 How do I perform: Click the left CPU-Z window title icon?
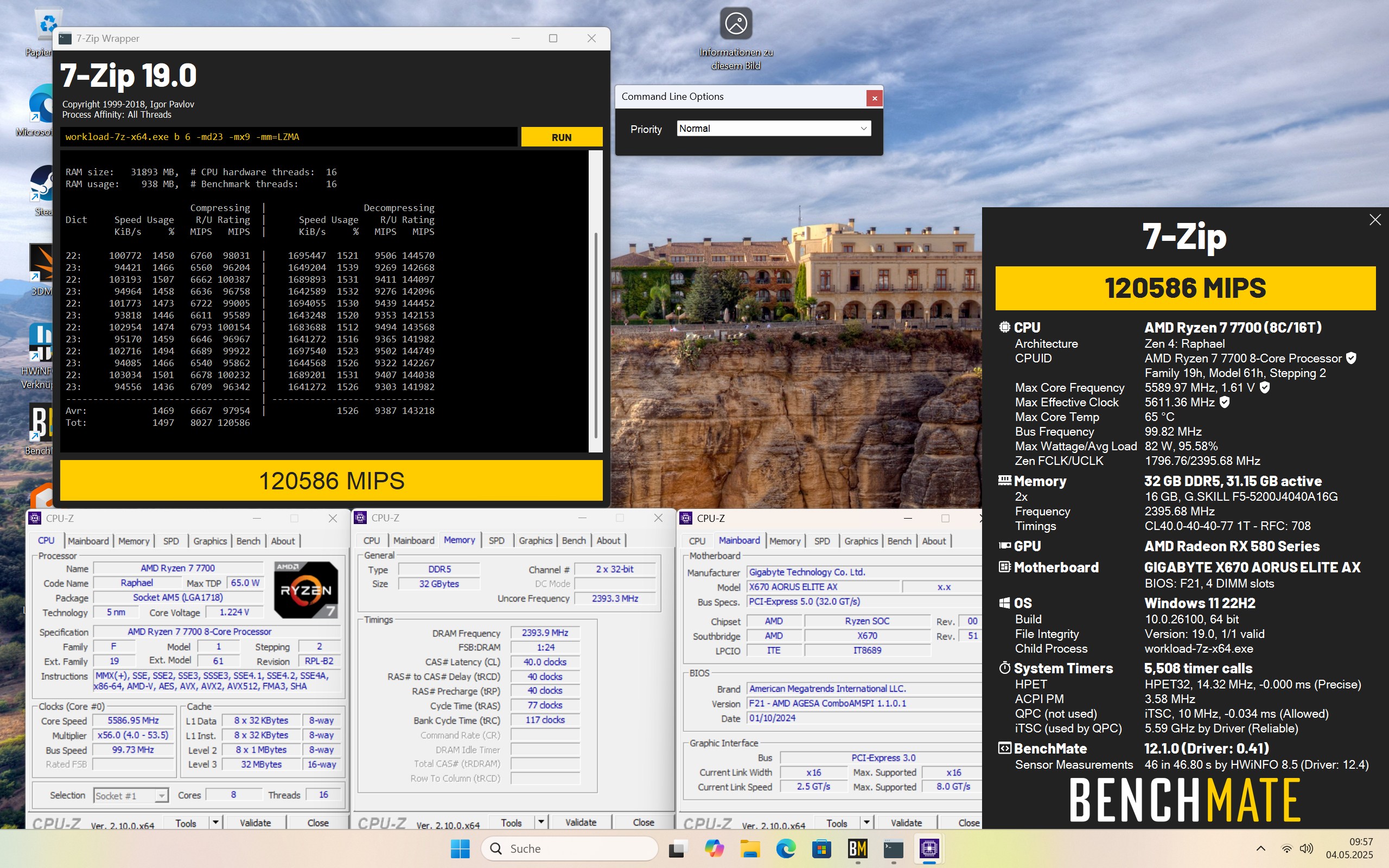click(35, 518)
